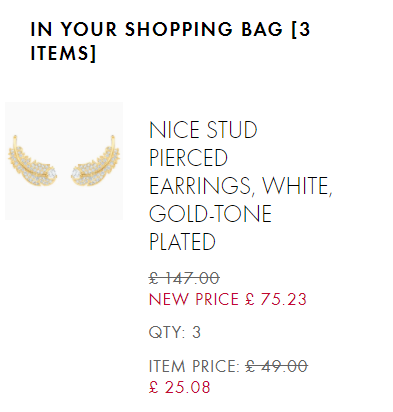Open the feather earrings product thumbnail
The width and height of the screenshot is (393, 412).
pyautogui.click(x=64, y=161)
